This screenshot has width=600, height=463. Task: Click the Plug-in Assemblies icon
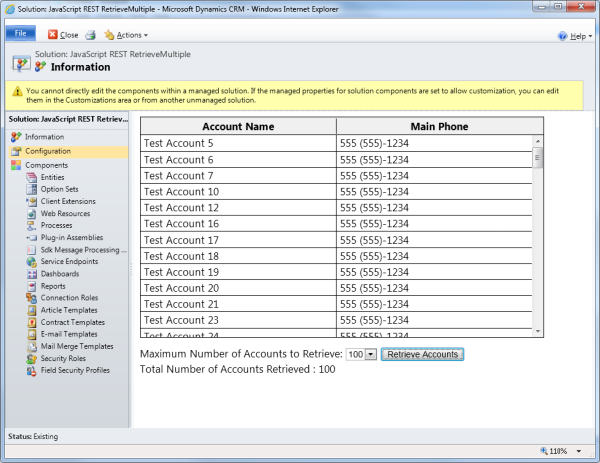click(x=31, y=237)
